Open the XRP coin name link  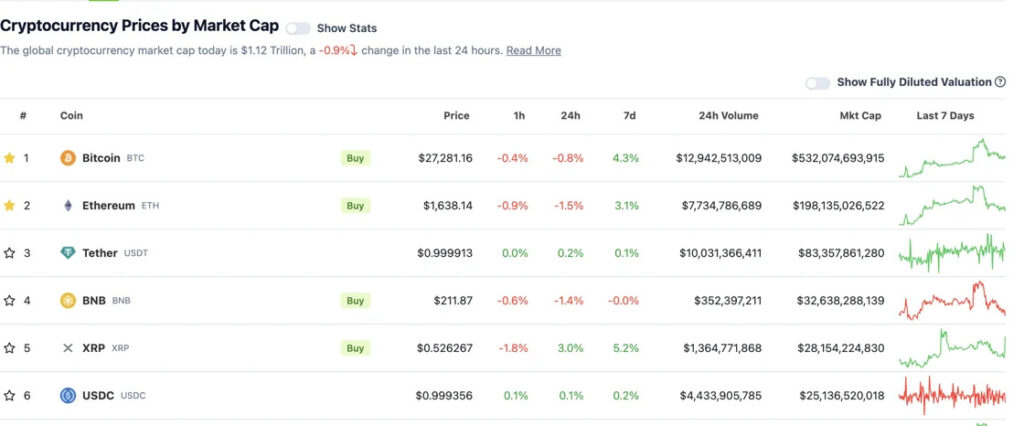pos(93,348)
